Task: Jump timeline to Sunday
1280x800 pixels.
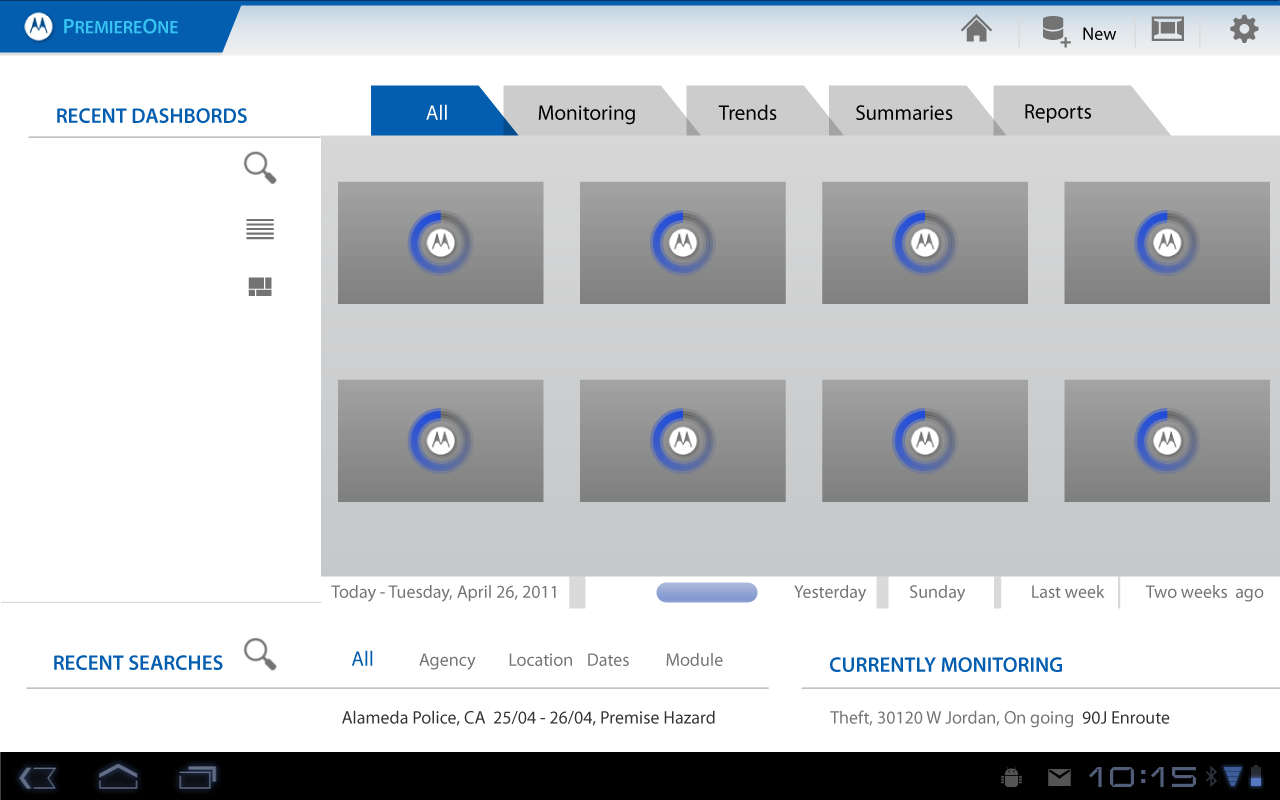Action: click(x=937, y=592)
